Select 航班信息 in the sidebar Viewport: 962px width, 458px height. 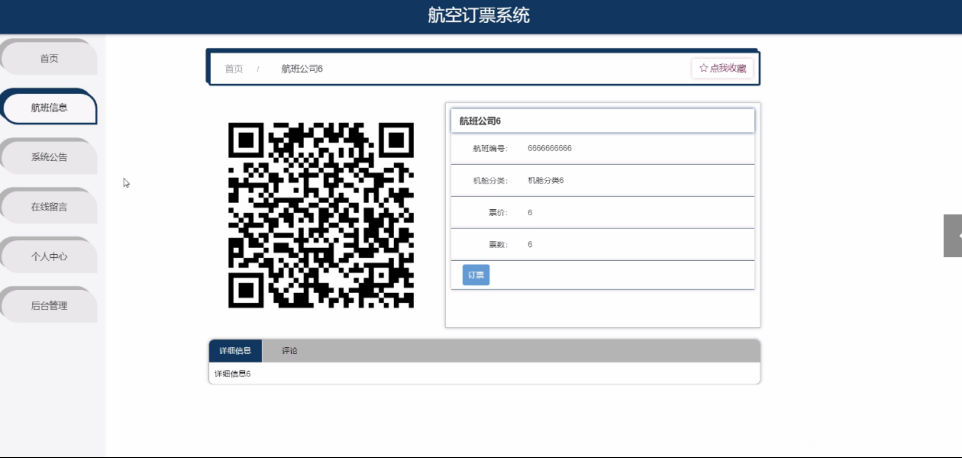[49, 108]
